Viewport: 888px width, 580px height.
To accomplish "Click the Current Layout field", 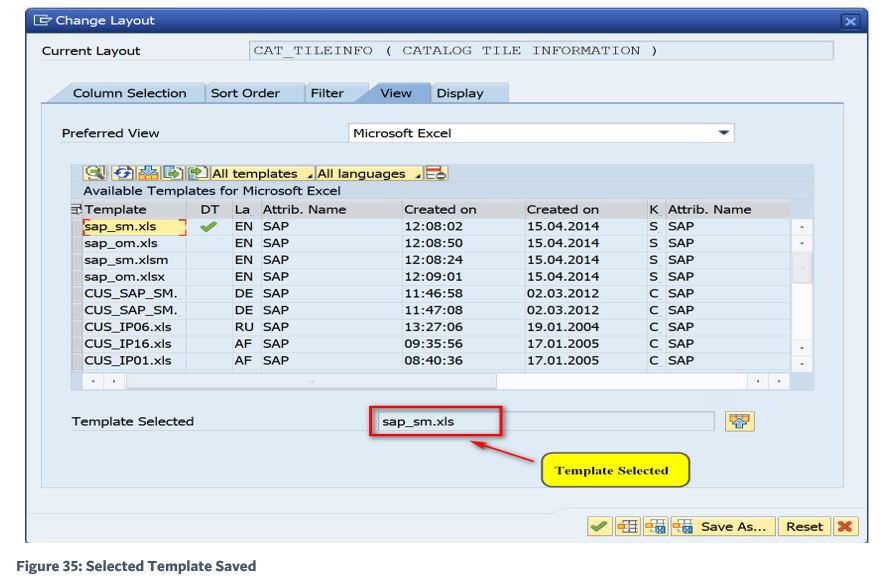I will pyautogui.click(x=541, y=50).
